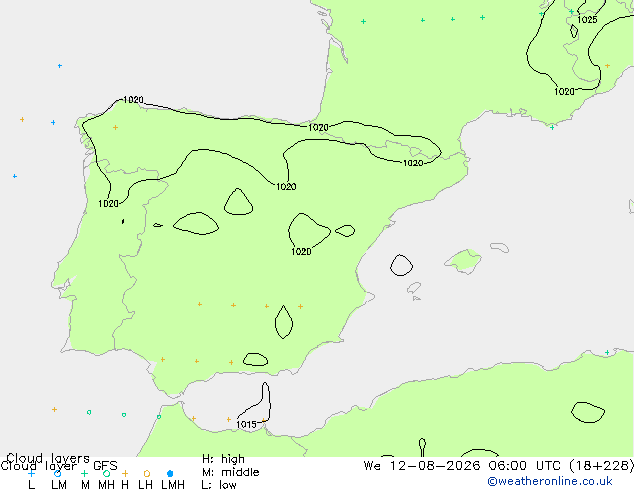Click the 'GFS' model label
Screen dimensions: 634x490
(105, 466)
